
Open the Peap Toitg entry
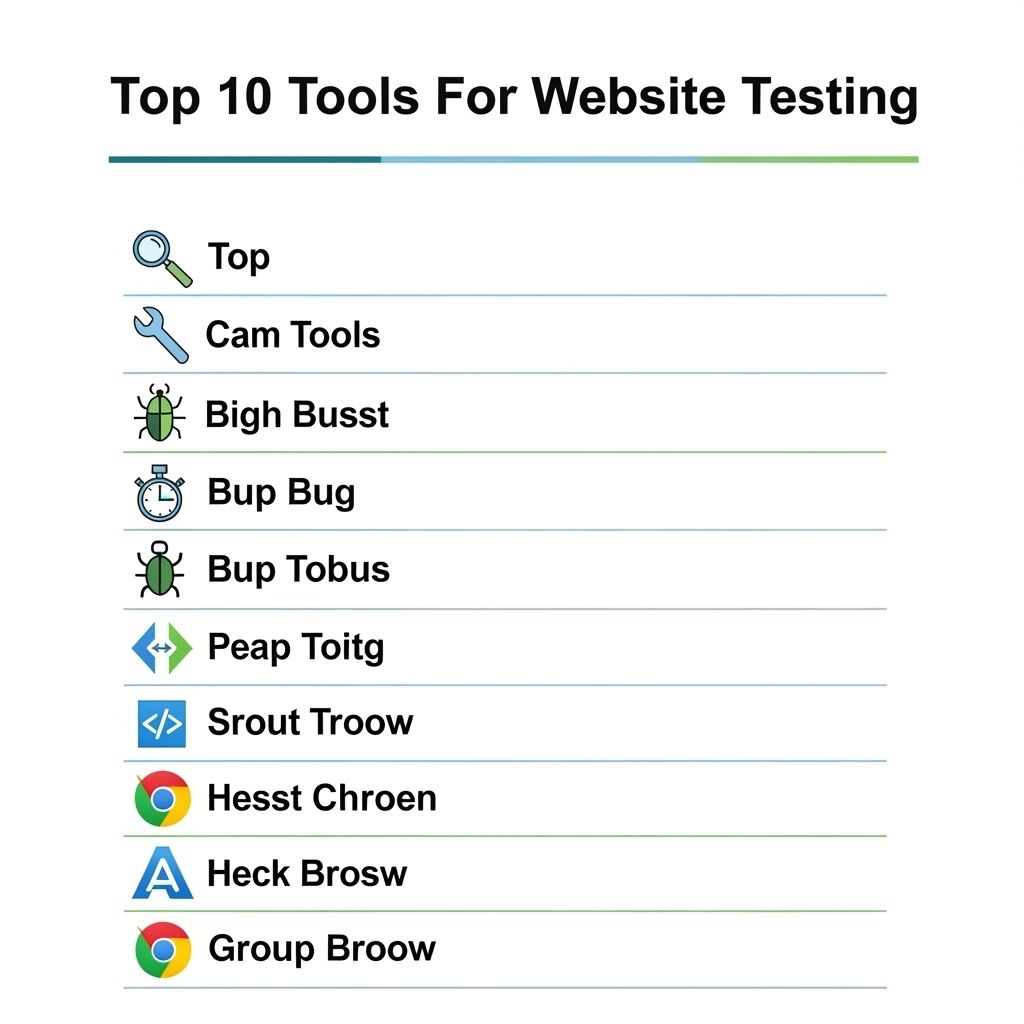point(295,648)
